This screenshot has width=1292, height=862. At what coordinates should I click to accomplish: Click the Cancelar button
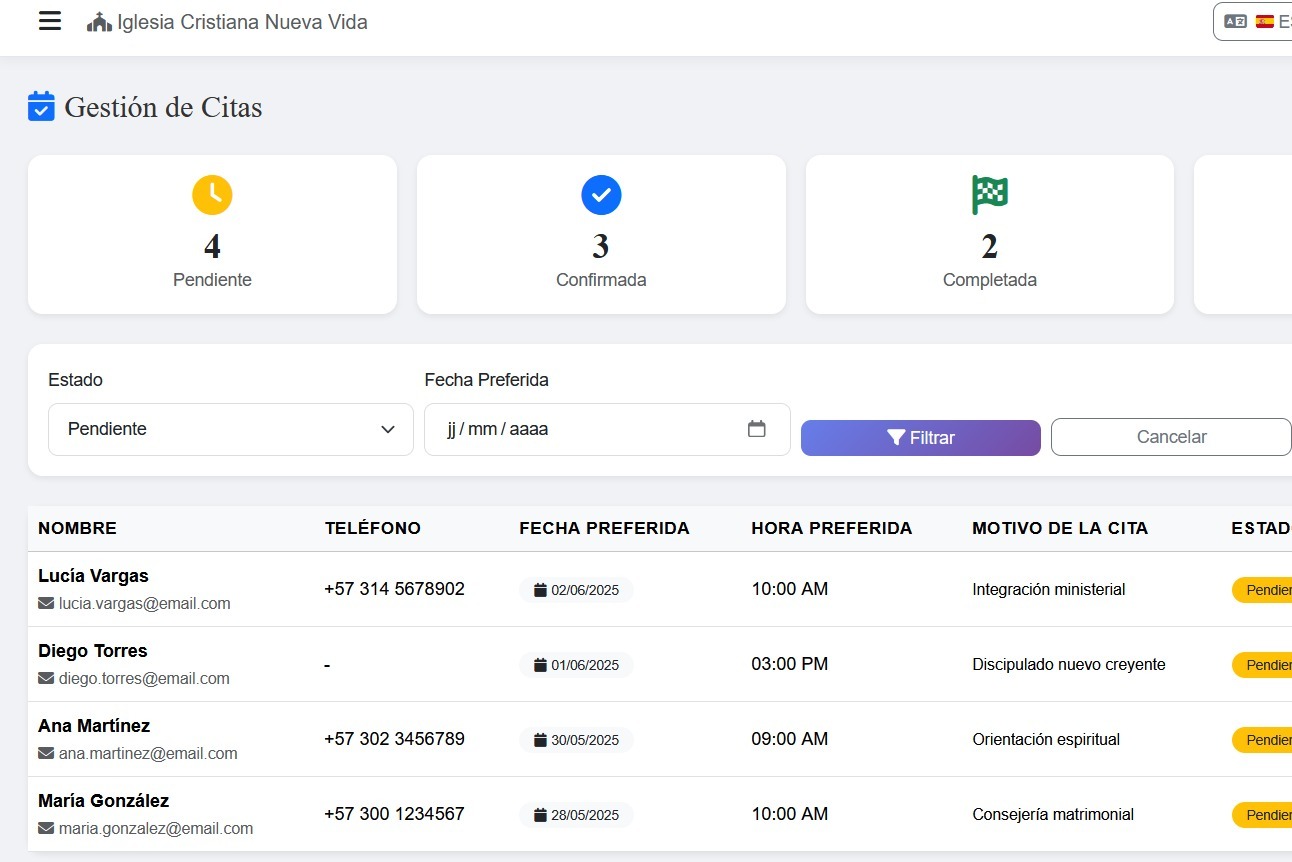point(1171,437)
